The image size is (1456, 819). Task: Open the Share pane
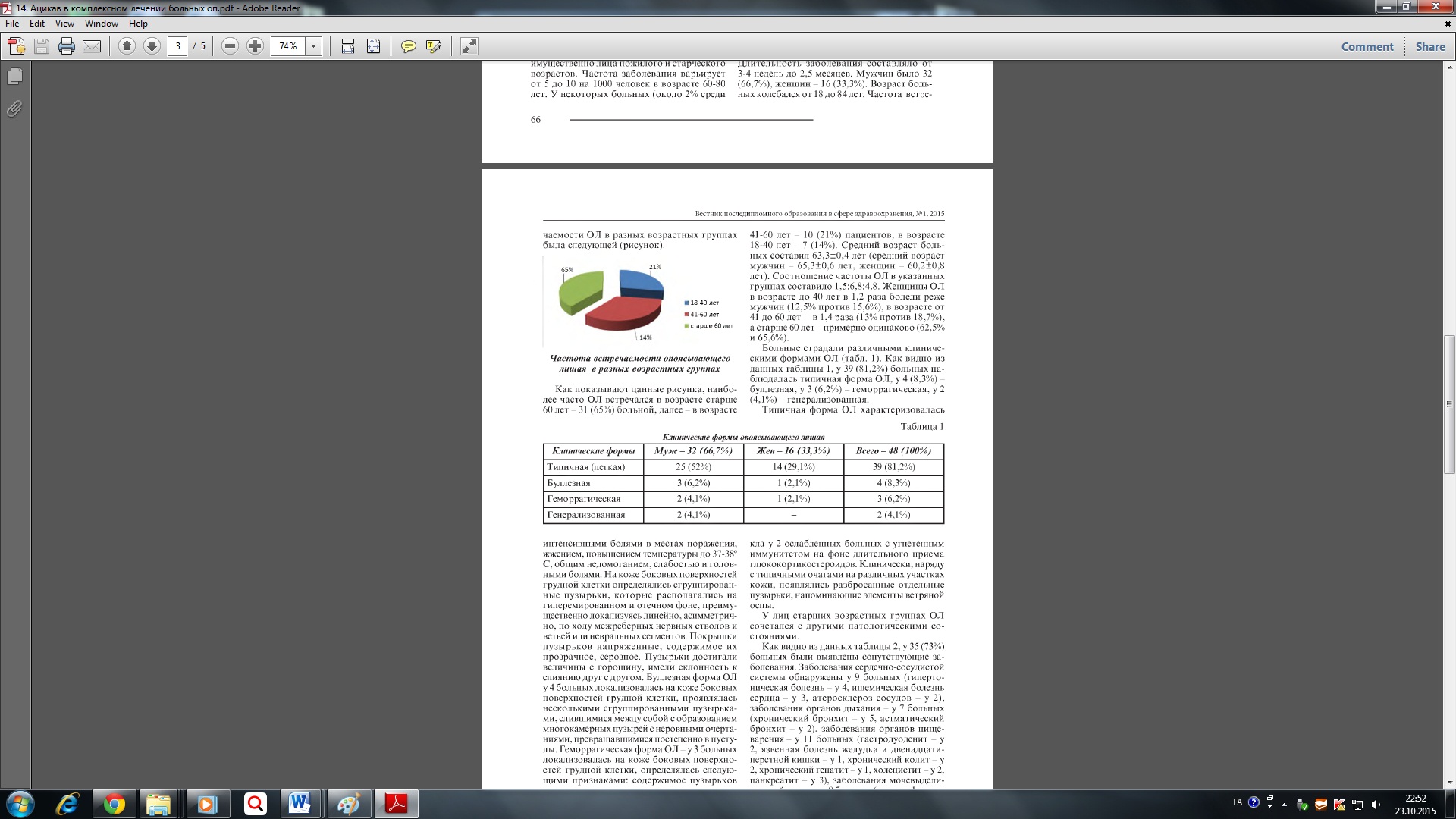(x=1430, y=47)
